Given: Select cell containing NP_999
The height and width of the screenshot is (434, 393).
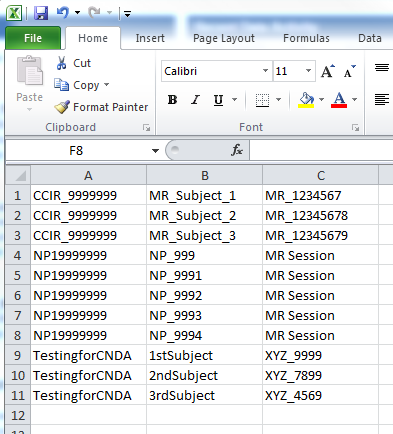Looking at the screenshot, I should click(204, 255).
